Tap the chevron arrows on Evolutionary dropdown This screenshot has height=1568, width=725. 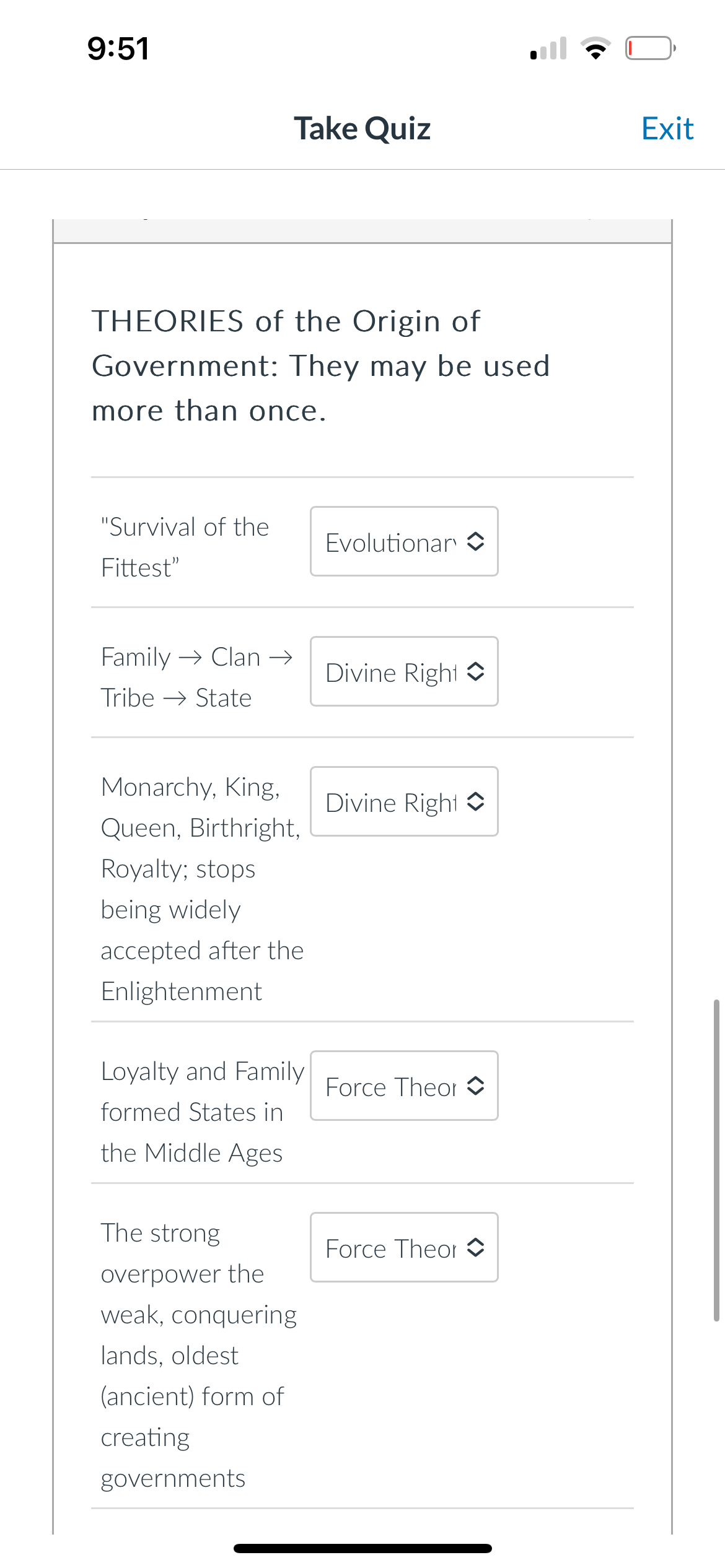(x=475, y=541)
